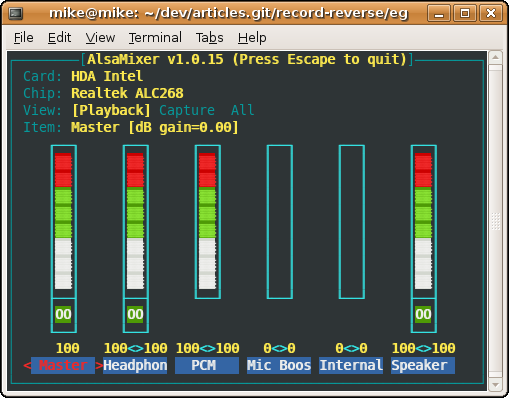Click the Speaker volume bar
Image resolution: width=509 pixels, height=398 pixels.
[424, 221]
